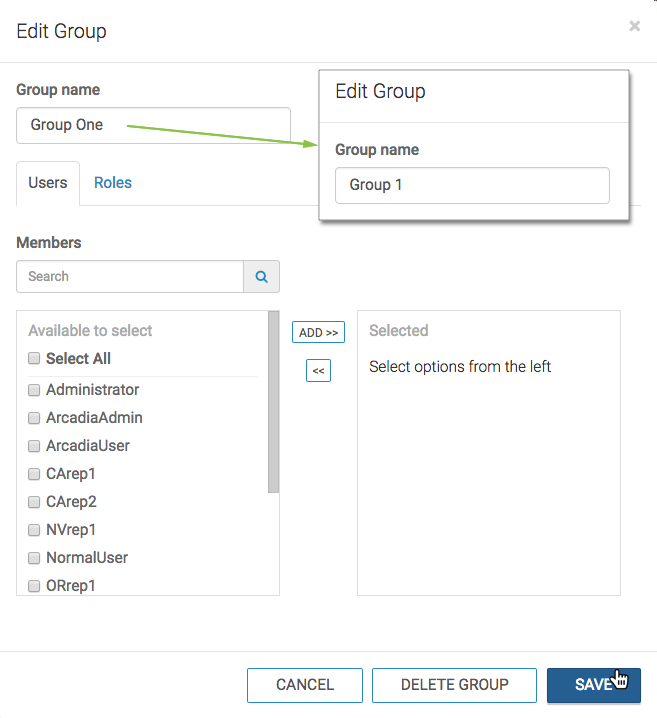
Task: Click the ADD >> button
Action: pyautogui.click(x=318, y=332)
